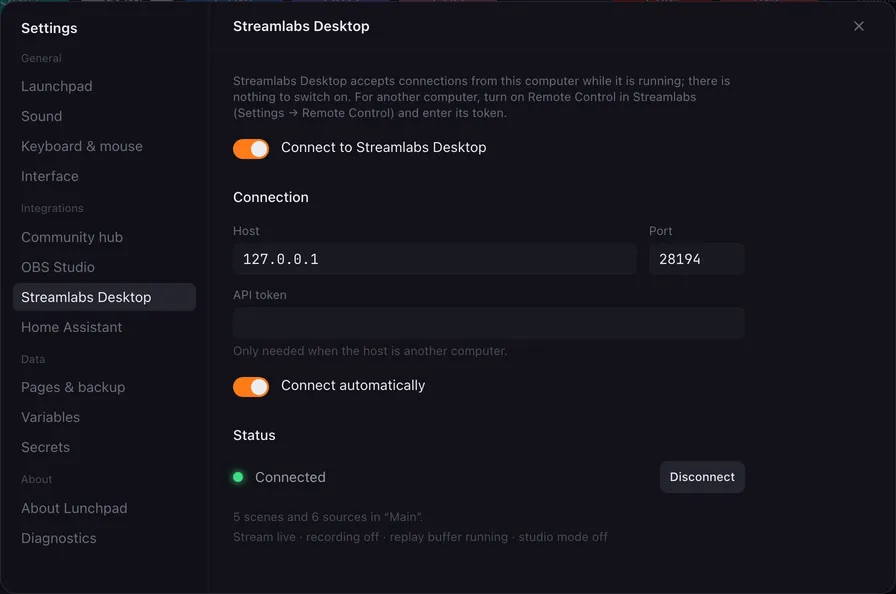896x594 pixels.
Task: Select OBS Studio integration settings
Action: tap(104, 267)
